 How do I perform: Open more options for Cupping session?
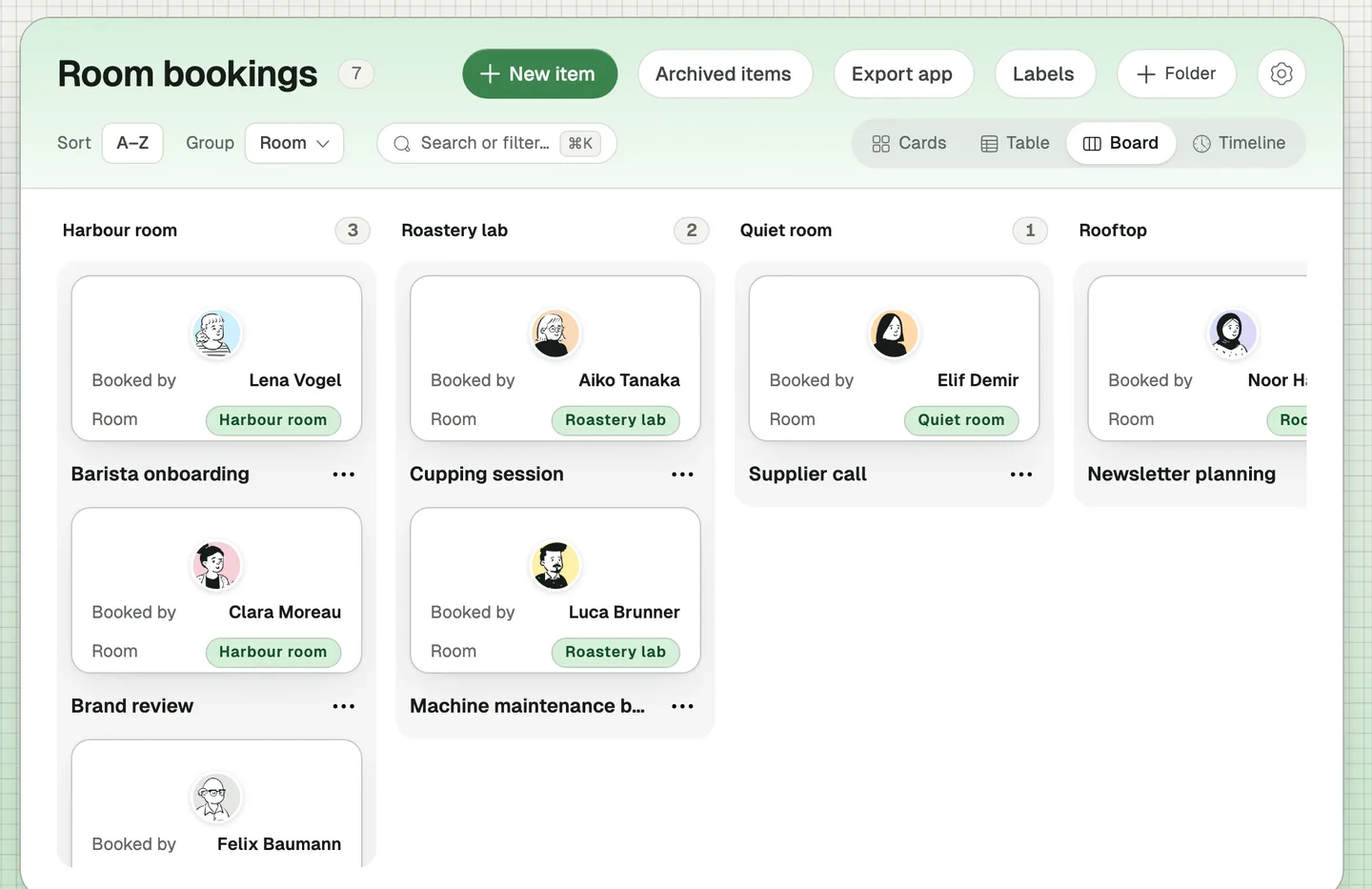click(682, 475)
